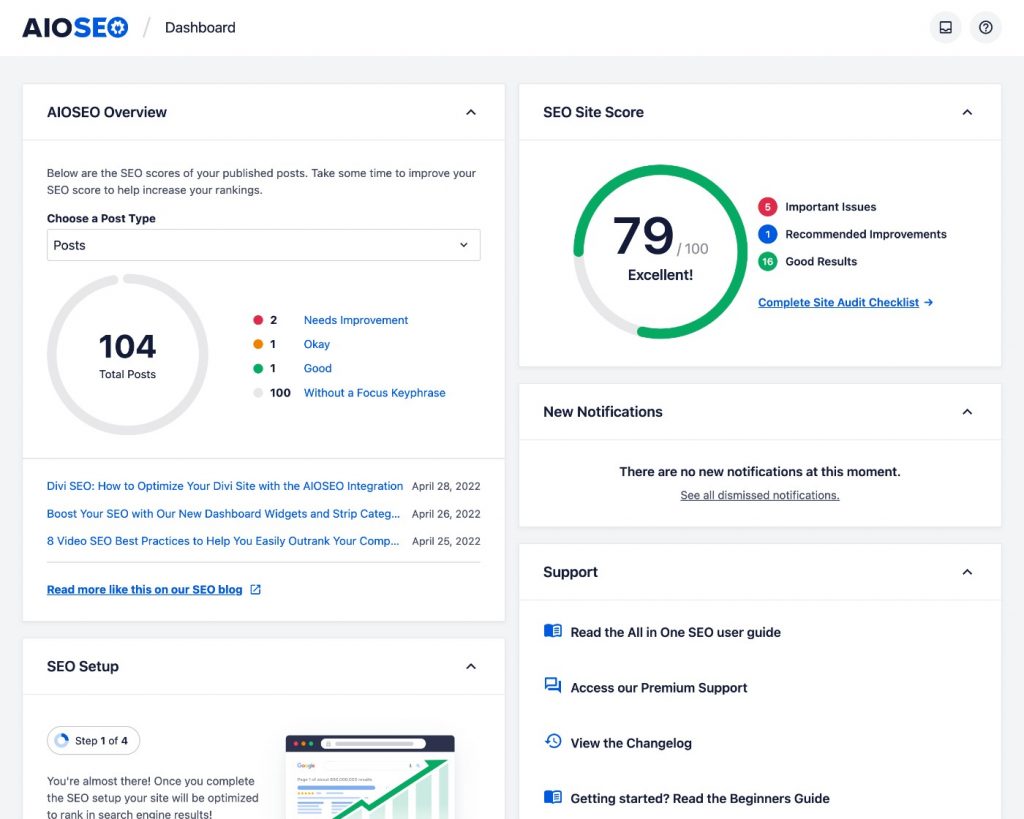This screenshot has height=819, width=1024.
Task: Collapse the SEO Site Score panel
Action: pos(967,112)
